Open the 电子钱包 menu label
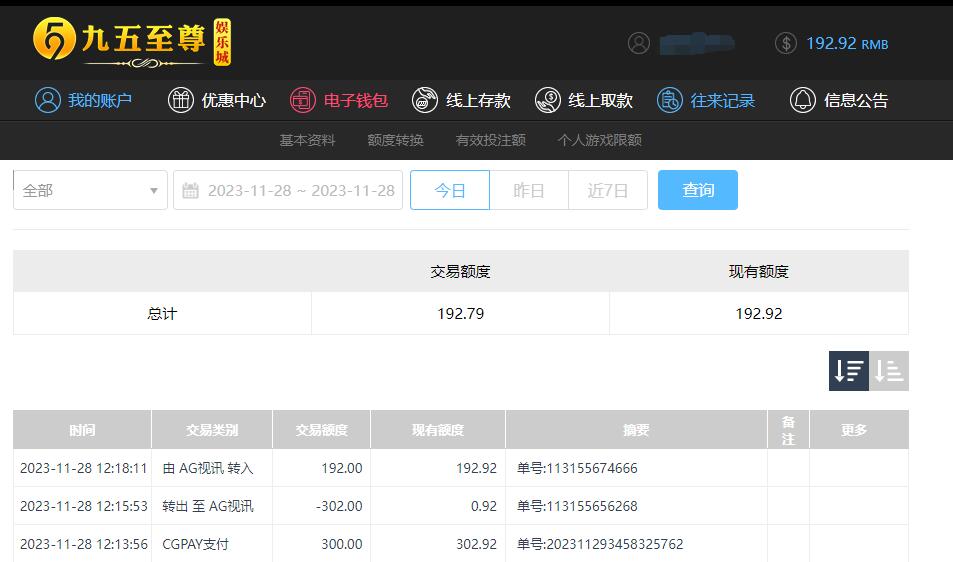953x562 pixels. (x=356, y=100)
